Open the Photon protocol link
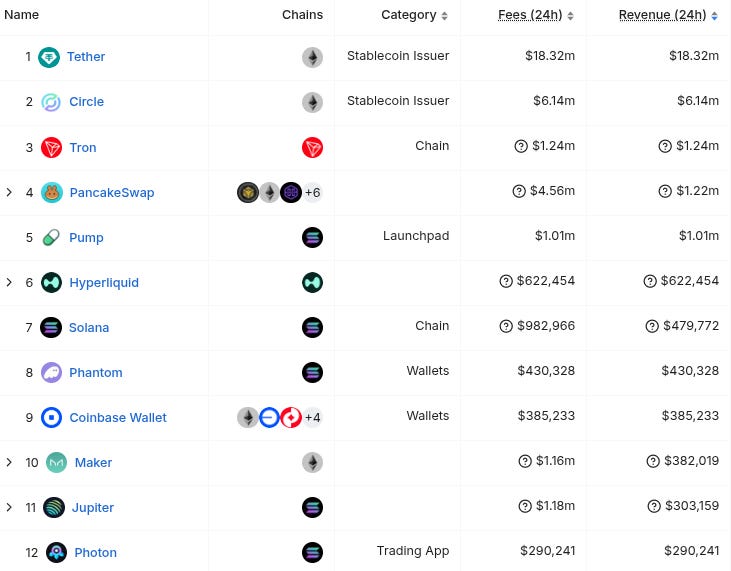Screen dimensions: 731x571 (x=96, y=552)
